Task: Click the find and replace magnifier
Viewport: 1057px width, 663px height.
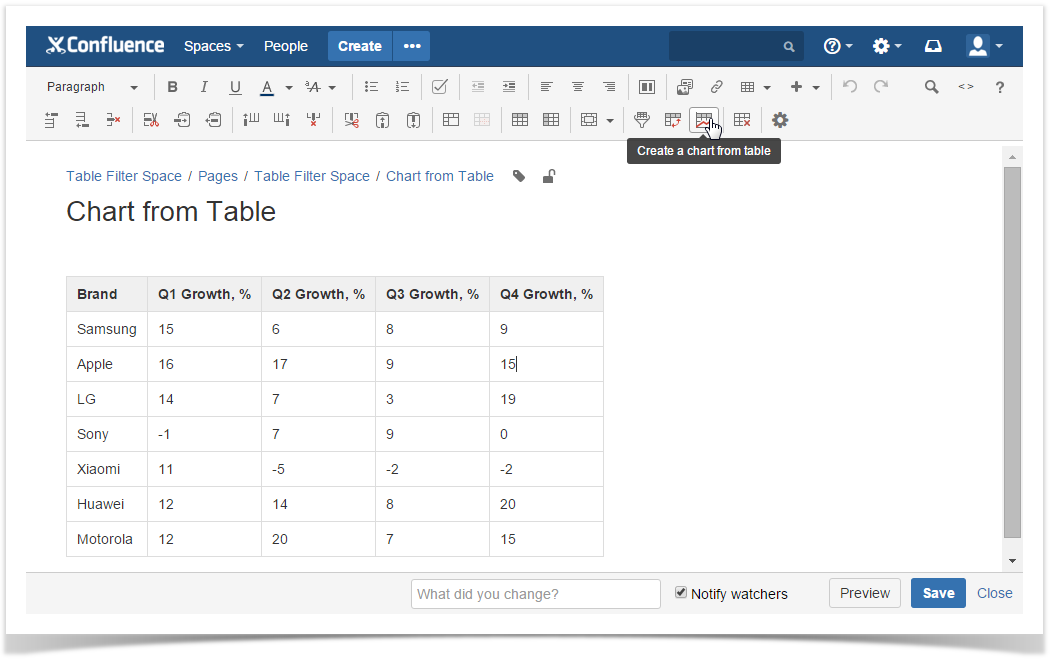Action: [932, 87]
